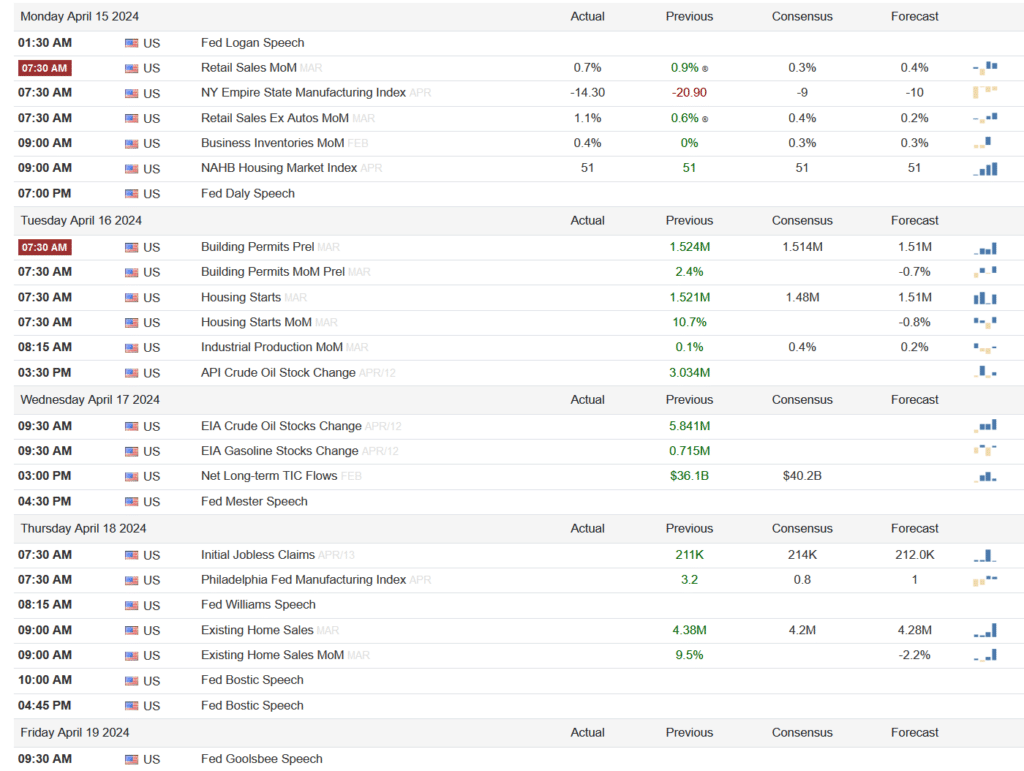Image resolution: width=1024 pixels, height=771 pixels.
Task: Select the Thursday April 18 2024 date header
Action: pos(84,528)
